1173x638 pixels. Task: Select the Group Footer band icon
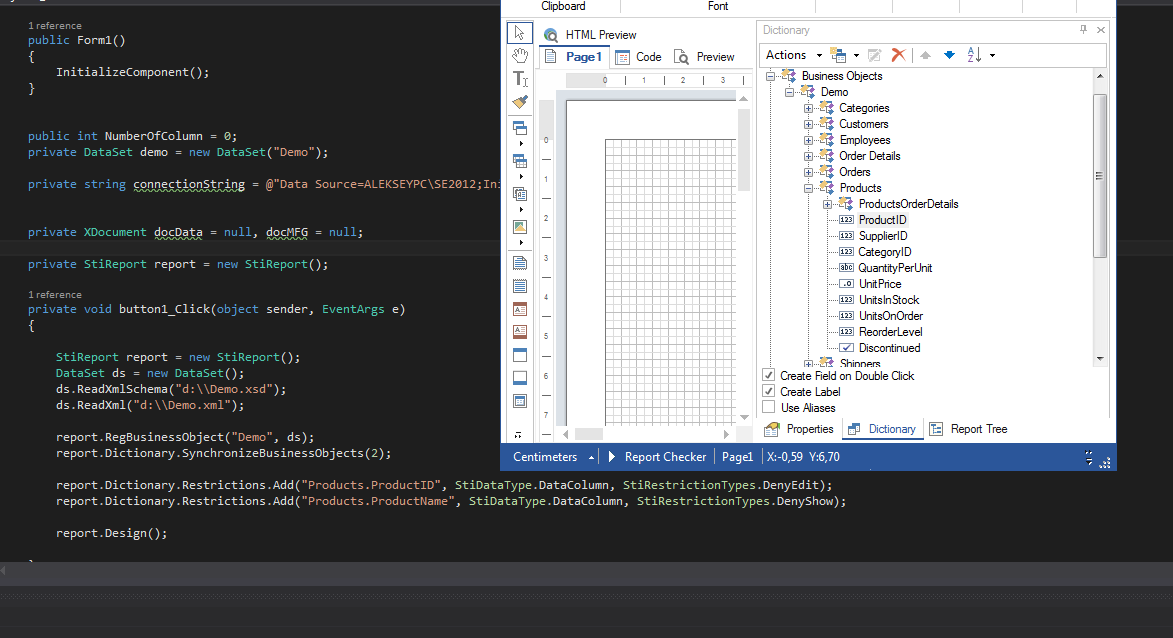(x=519, y=378)
